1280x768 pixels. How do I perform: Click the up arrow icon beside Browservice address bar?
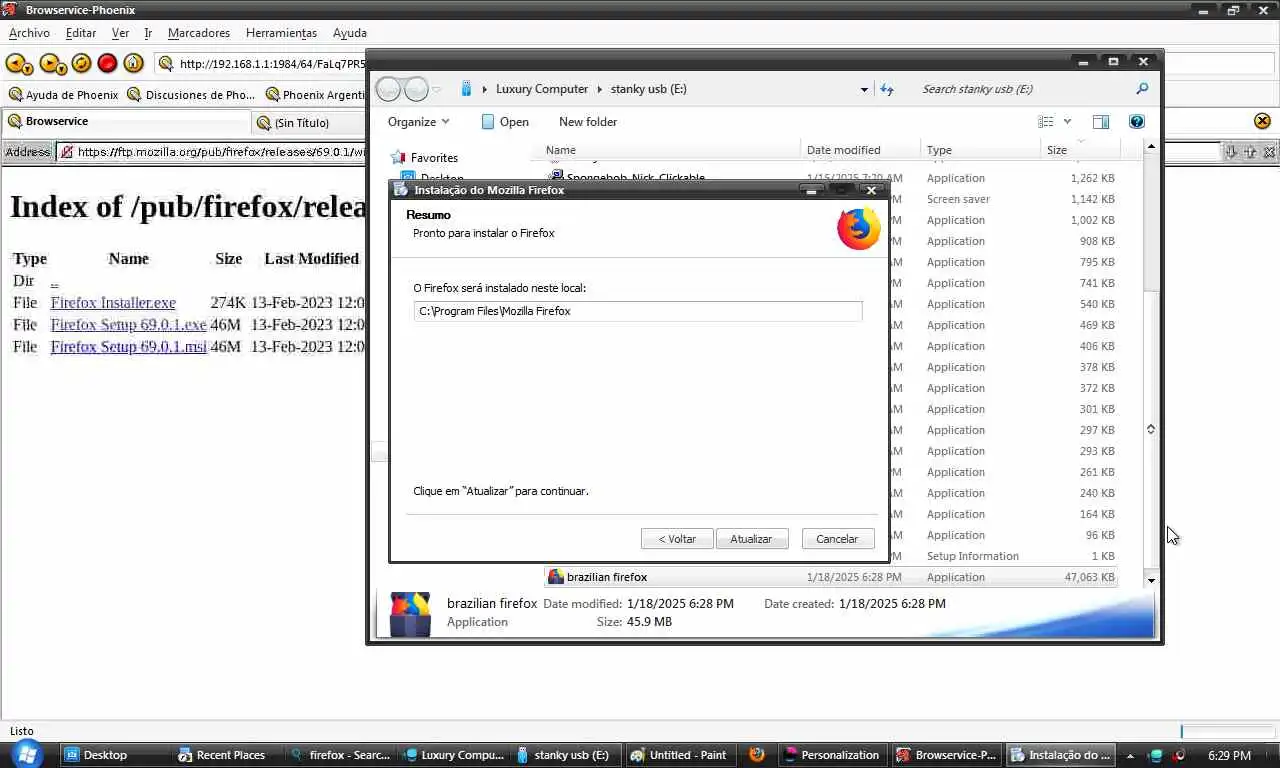tap(1250, 152)
